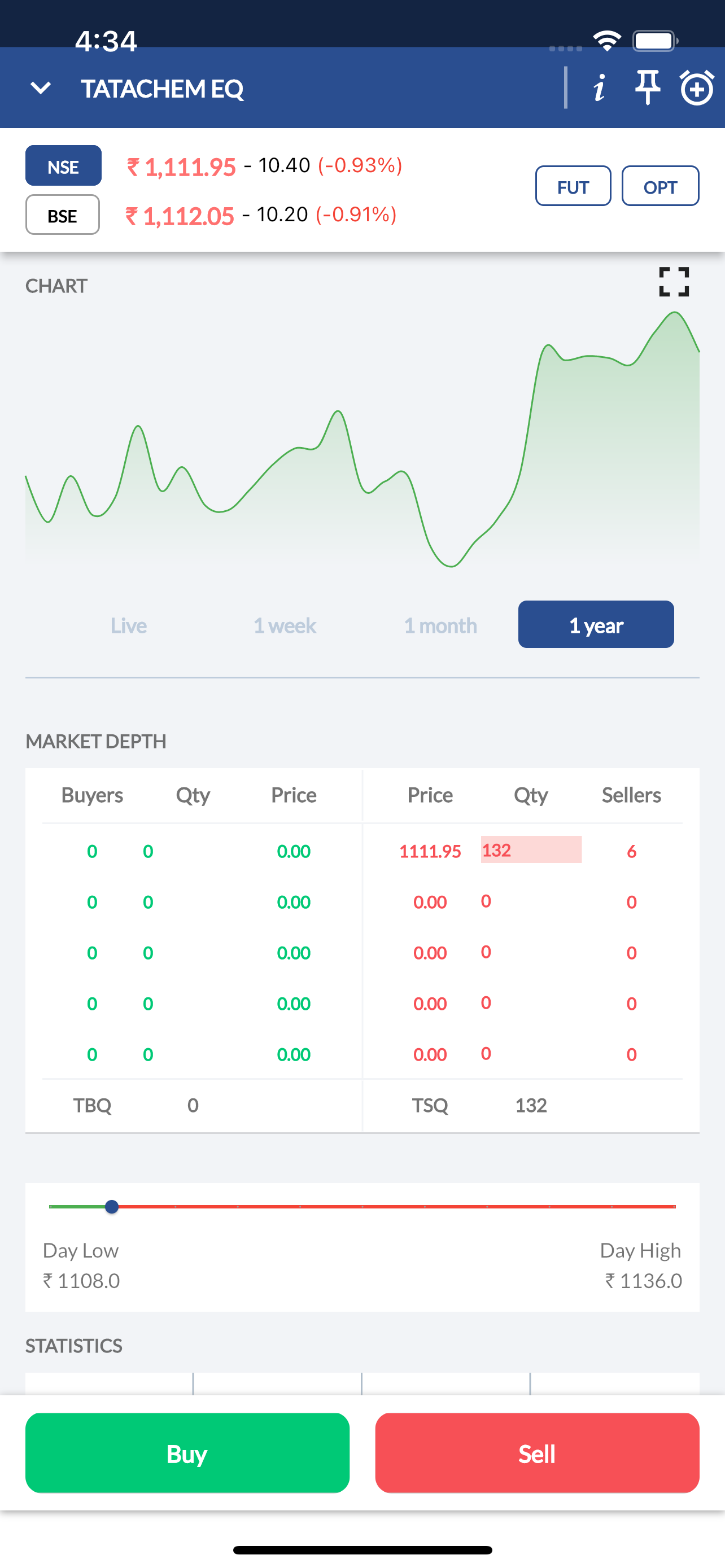Screen dimensions: 725x1568
Task: Tap the TATACHEM EQ title
Action: click(163, 89)
